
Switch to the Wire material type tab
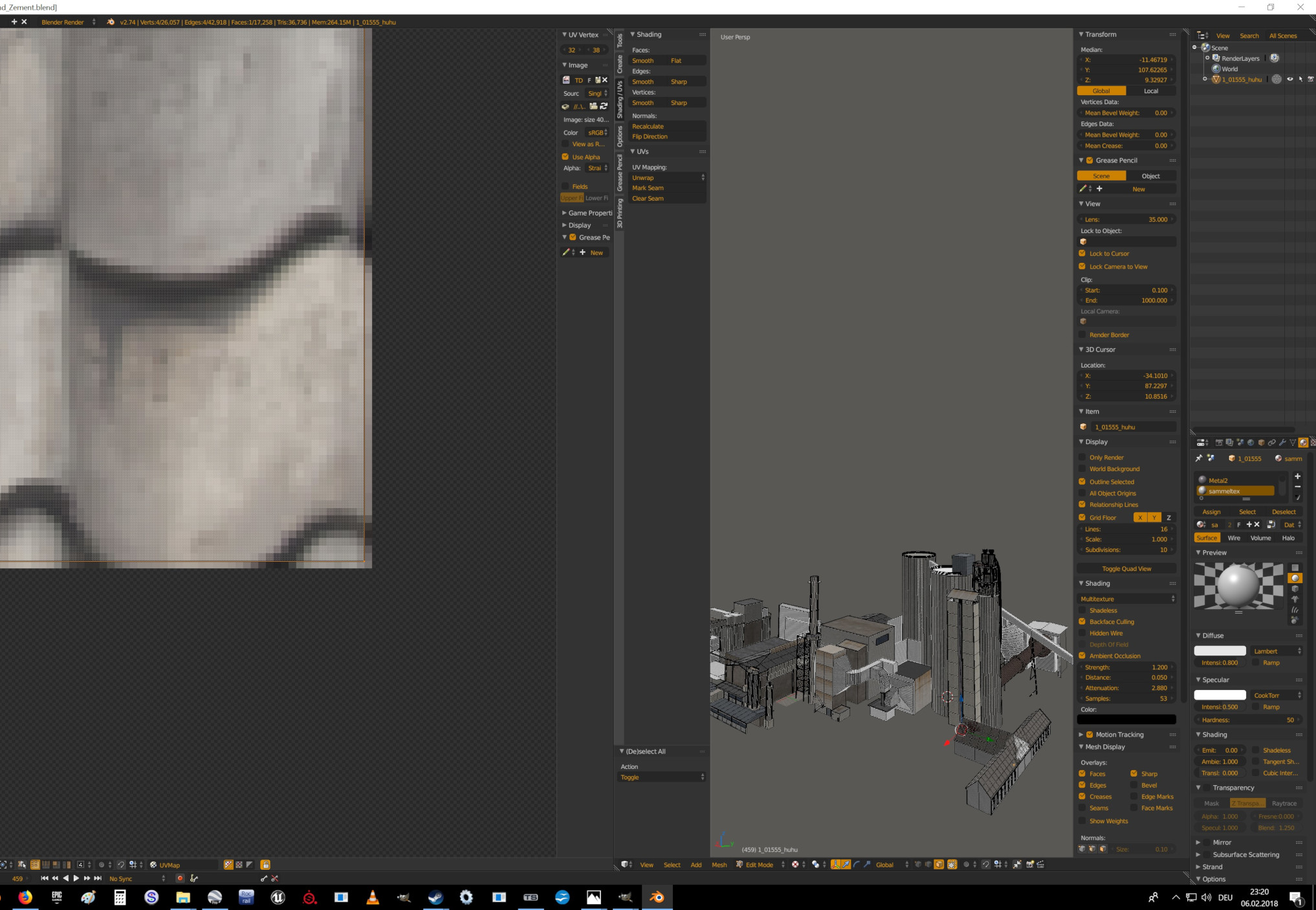(x=1234, y=538)
